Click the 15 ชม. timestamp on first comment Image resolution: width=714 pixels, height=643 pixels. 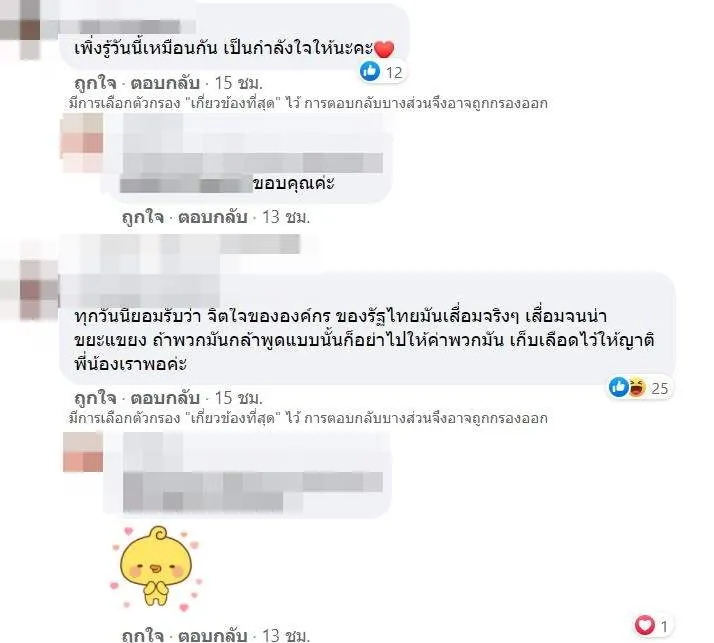pos(239,83)
